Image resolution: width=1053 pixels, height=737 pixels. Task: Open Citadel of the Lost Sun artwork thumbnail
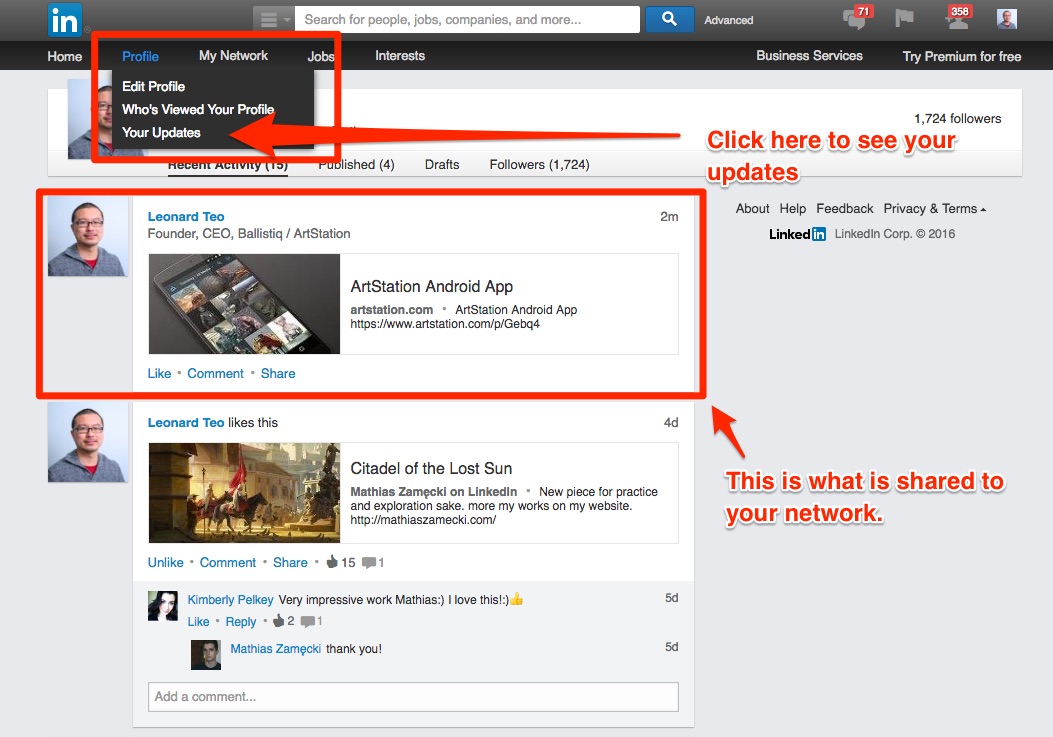point(244,492)
